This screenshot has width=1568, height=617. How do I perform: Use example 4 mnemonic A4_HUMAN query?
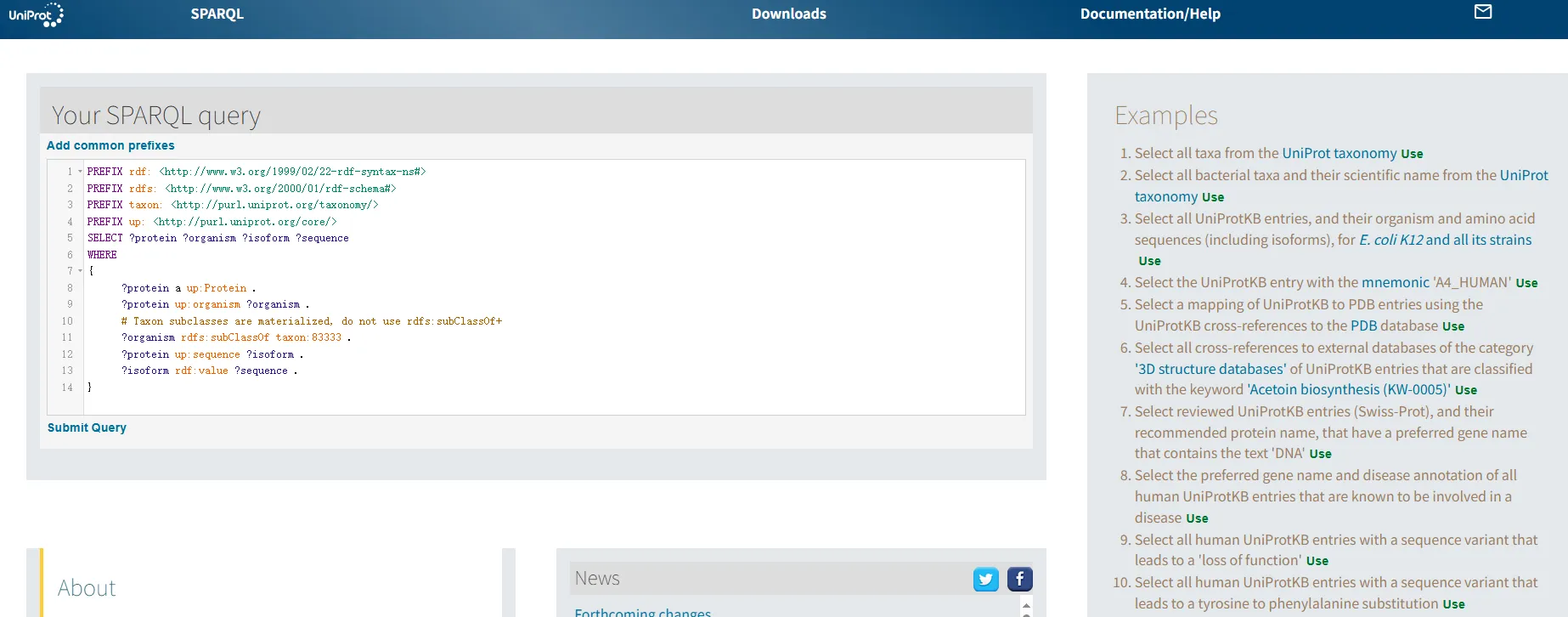pos(1526,283)
